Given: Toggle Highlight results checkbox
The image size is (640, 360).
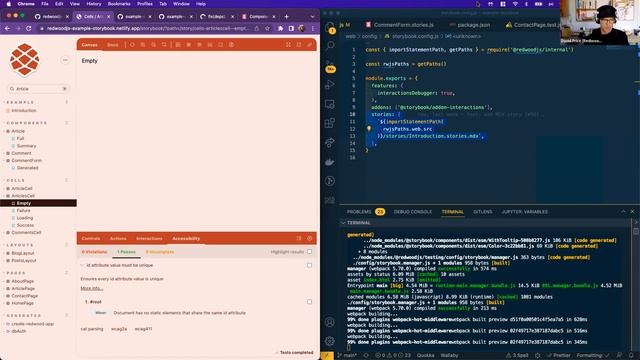Looking at the screenshot, I should tap(309, 252).
